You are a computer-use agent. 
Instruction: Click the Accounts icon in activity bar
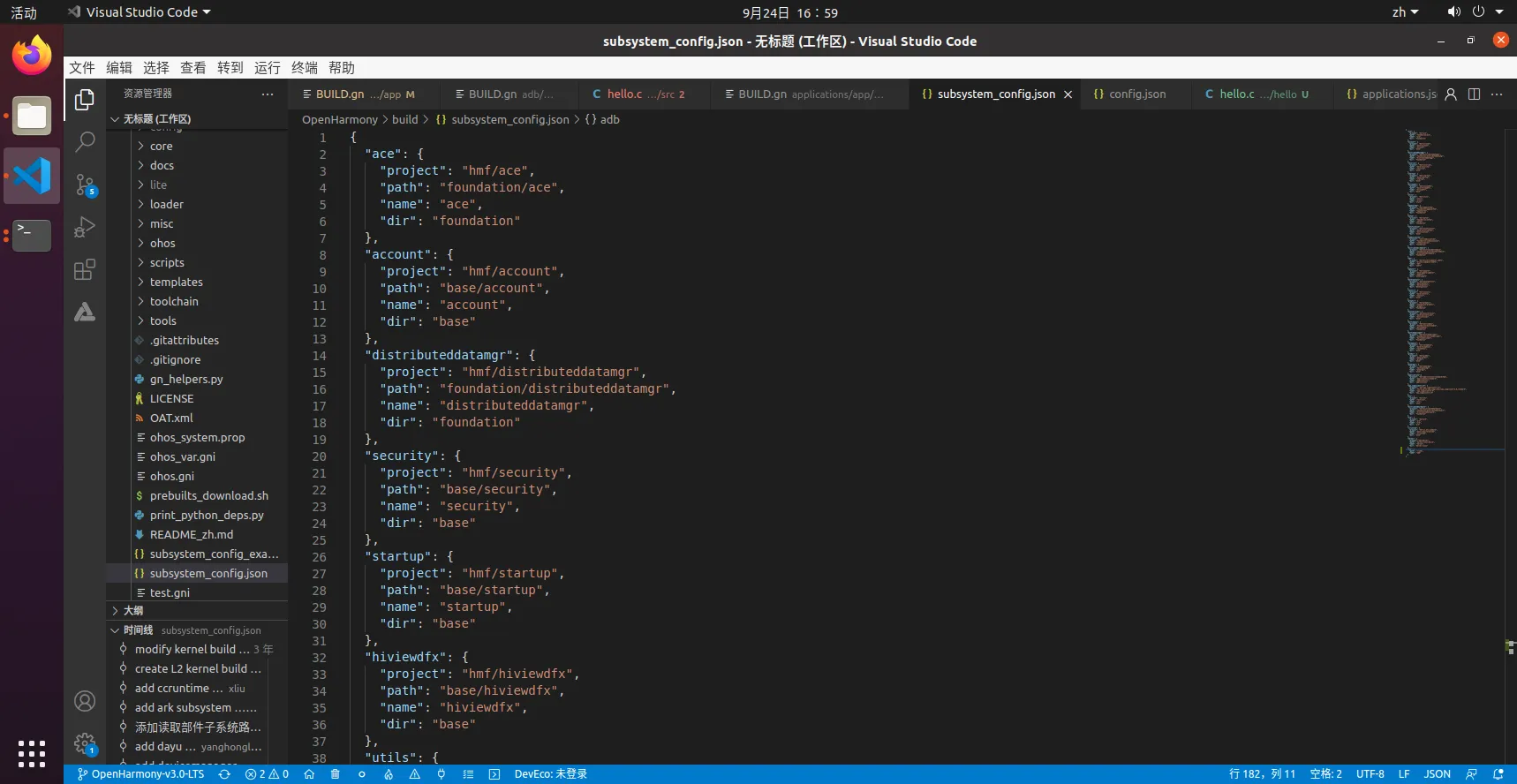point(85,701)
